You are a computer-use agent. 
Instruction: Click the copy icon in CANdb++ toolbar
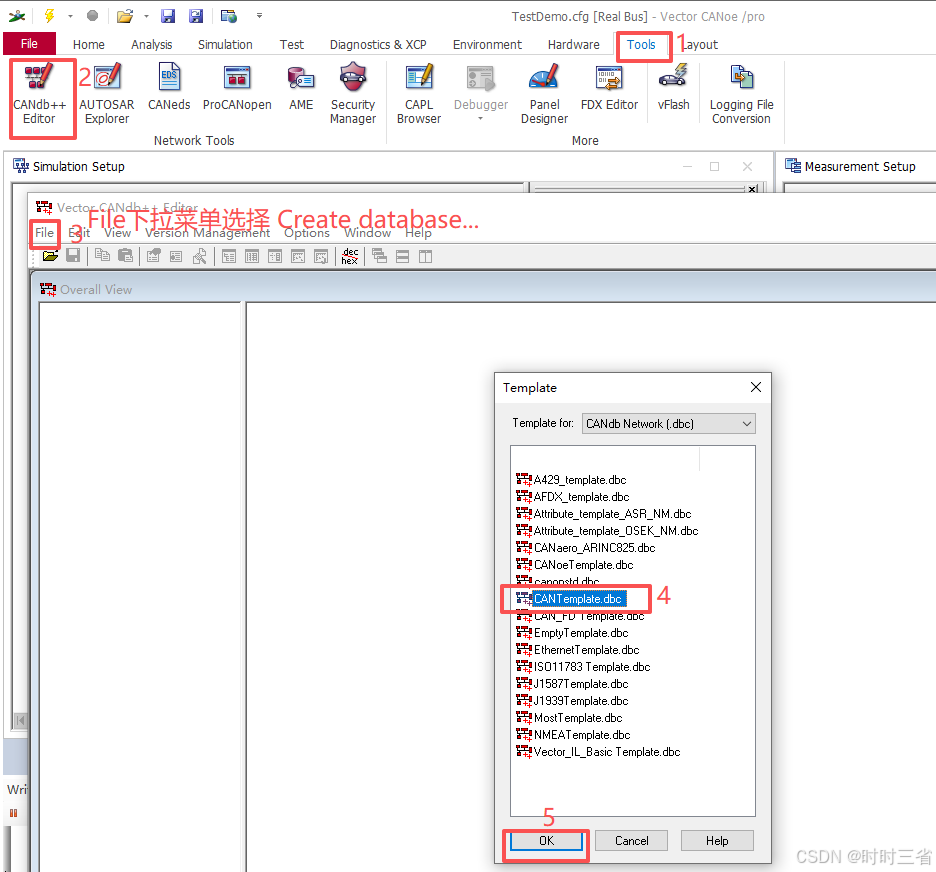coord(102,257)
